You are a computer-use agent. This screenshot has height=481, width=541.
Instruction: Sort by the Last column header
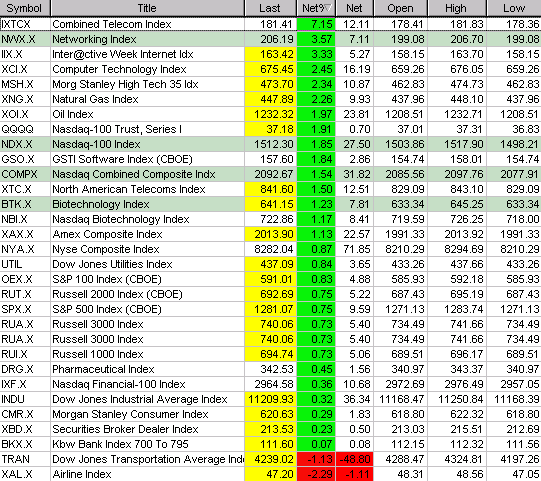(x=270, y=8)
